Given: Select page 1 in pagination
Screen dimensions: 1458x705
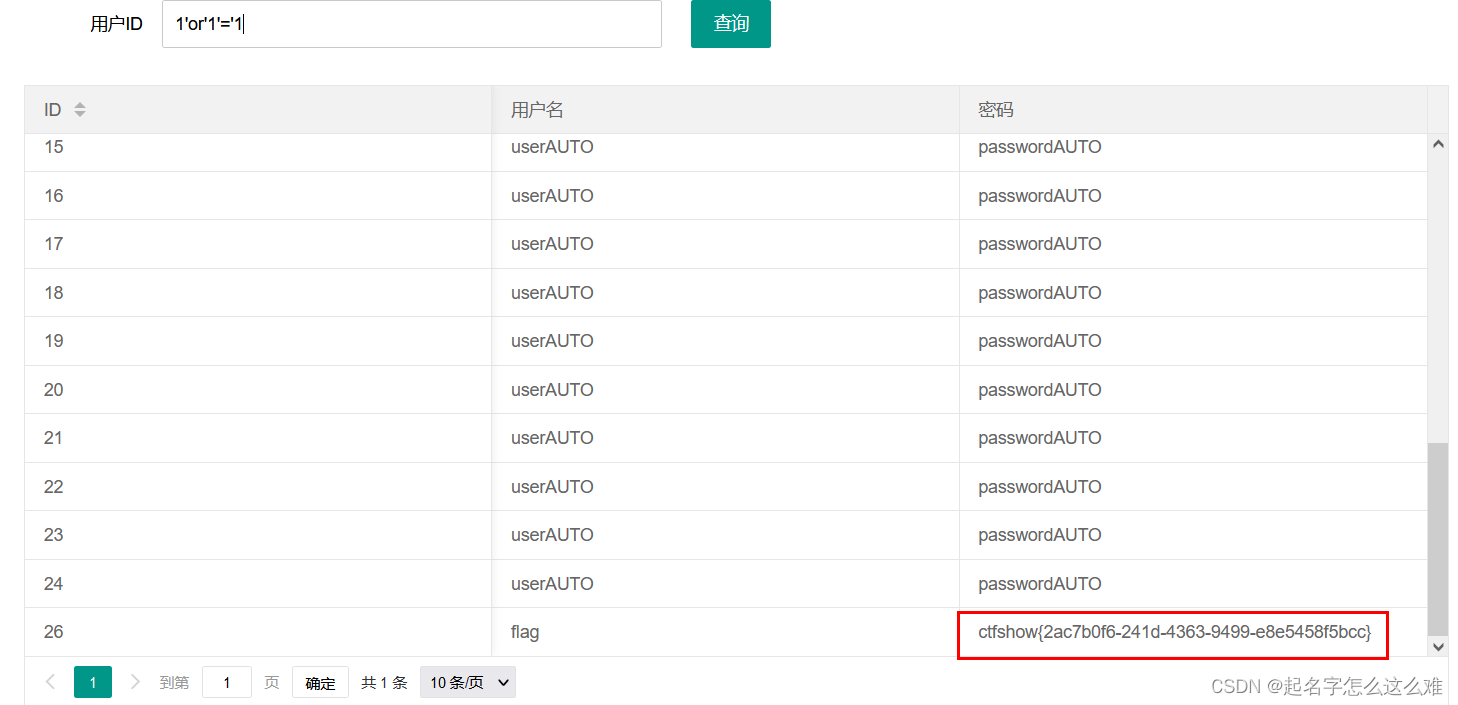Looking at the screenshot, I should point(92,682).
